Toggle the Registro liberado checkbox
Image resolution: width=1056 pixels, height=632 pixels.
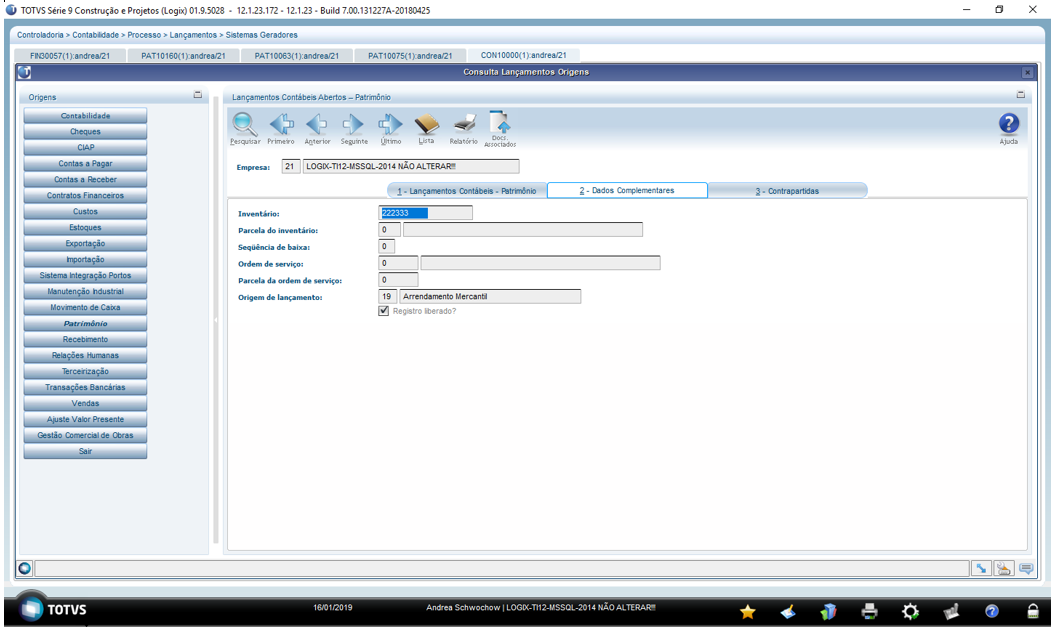pos(384,311)
